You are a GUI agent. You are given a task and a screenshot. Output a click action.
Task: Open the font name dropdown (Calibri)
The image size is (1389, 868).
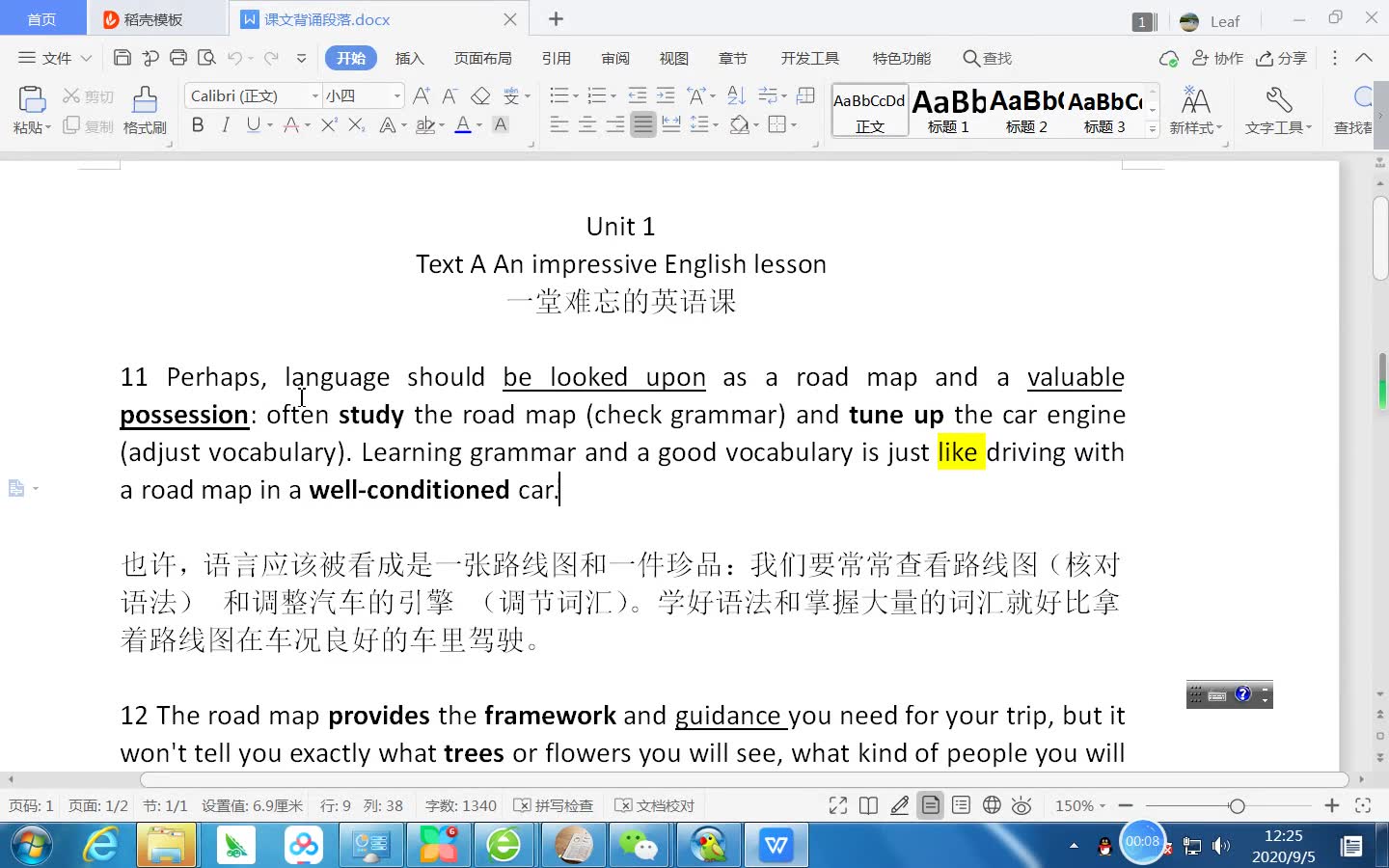[x=315, y=95]
